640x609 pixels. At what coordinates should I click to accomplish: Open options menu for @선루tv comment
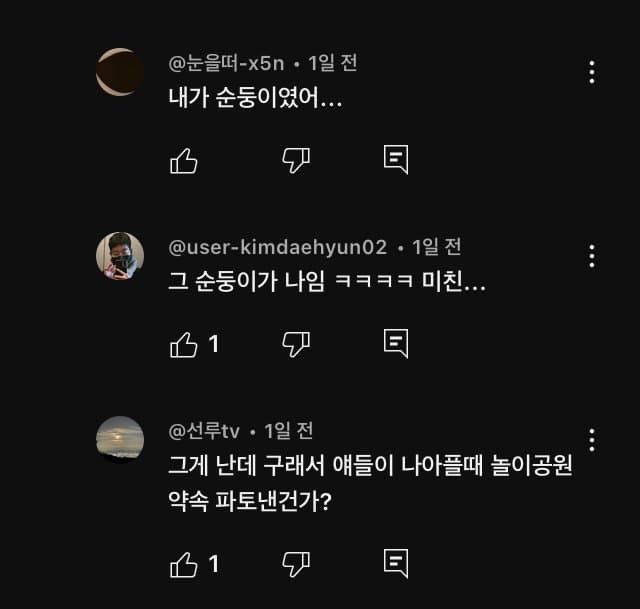click(x=592, y=440)
